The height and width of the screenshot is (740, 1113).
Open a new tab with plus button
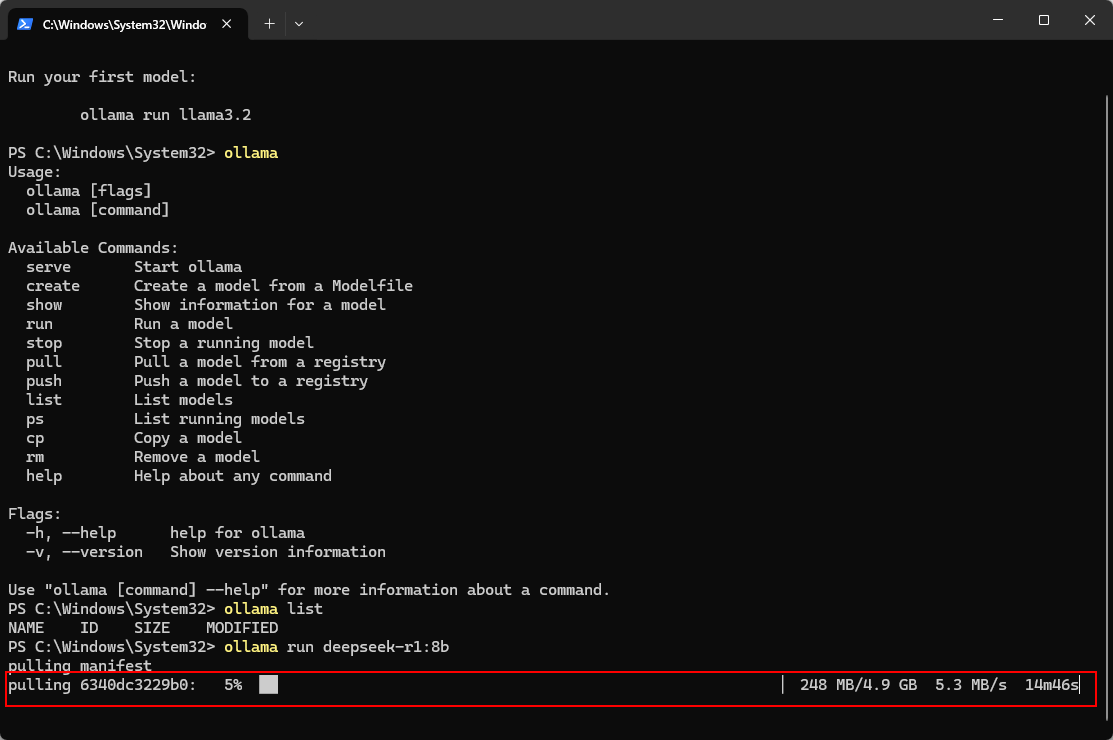point(269,24)
